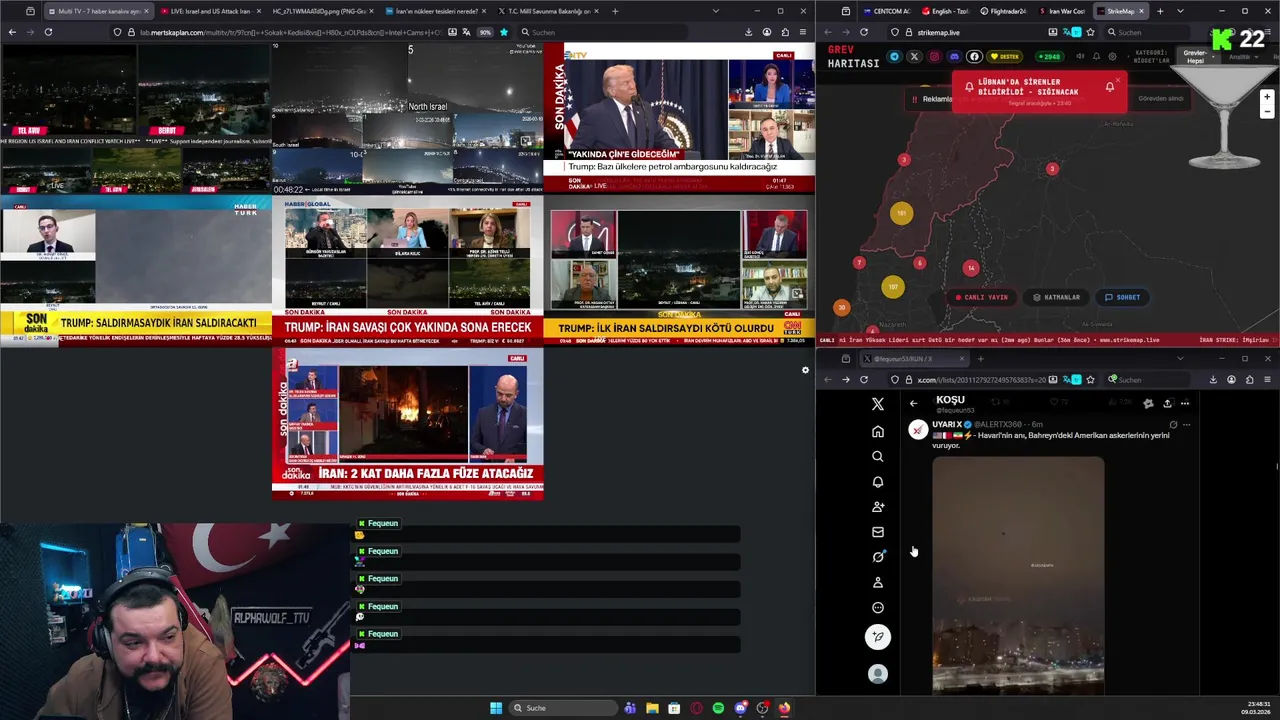The image size is (1280, 720).
Task: Close the Multi TV browser tab
Action: point(147,11)
